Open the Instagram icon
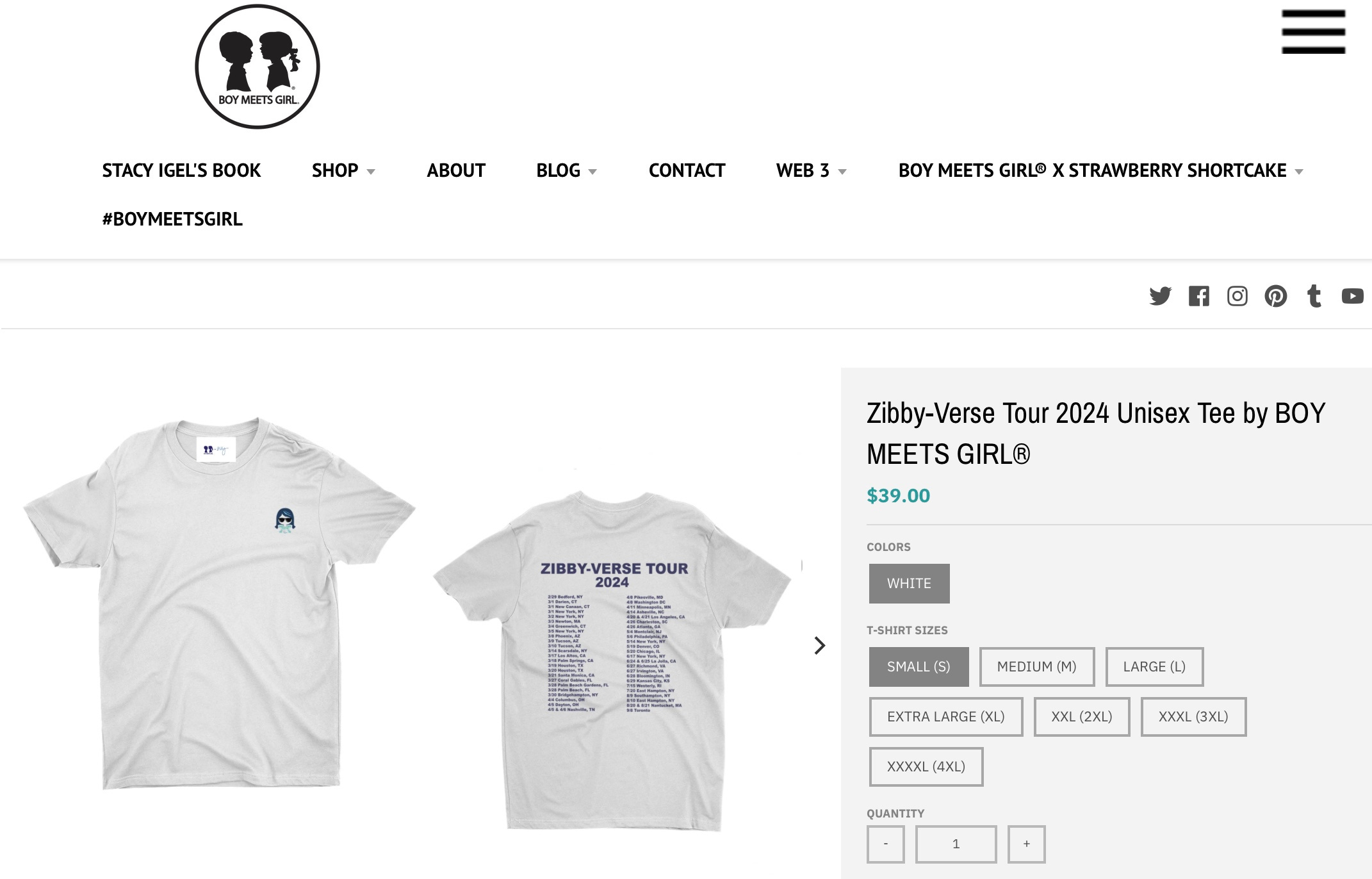 tap(1237, 296)
